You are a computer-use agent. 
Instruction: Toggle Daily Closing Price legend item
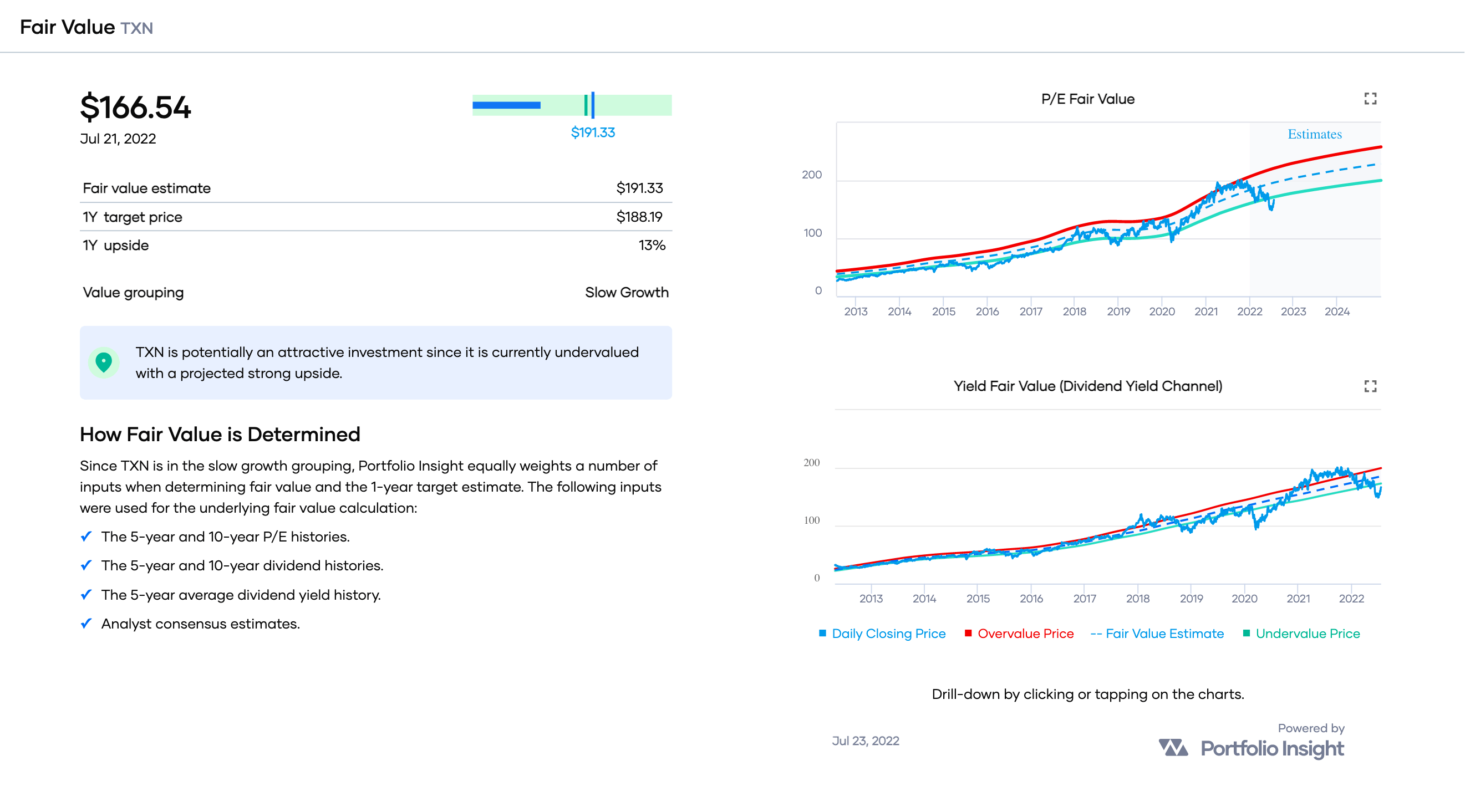pyautogui.click(x=882, y=634)
